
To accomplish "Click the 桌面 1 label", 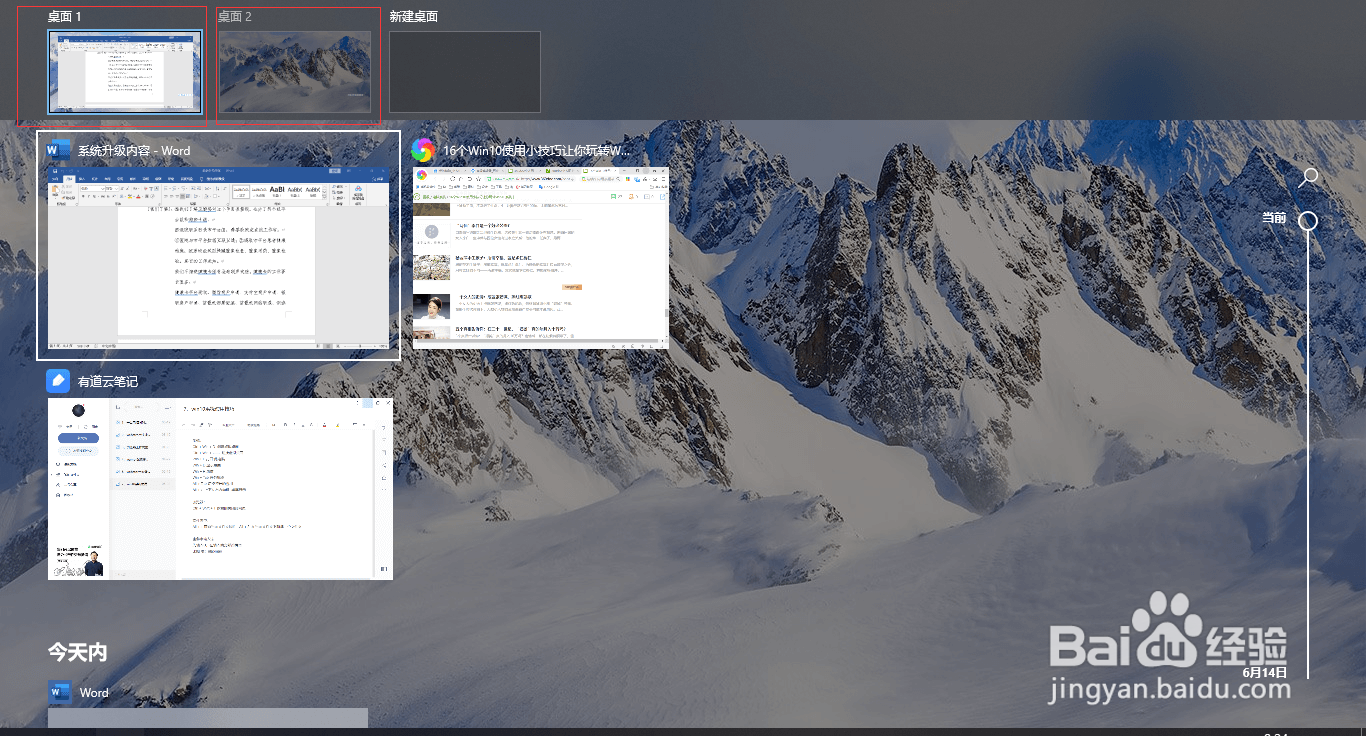I will point(65,17).
